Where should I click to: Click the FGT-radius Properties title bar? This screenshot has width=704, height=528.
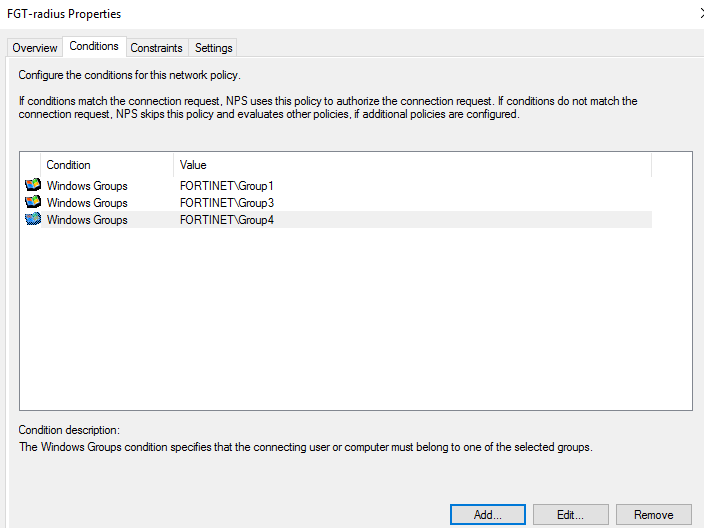coord(300,14)
